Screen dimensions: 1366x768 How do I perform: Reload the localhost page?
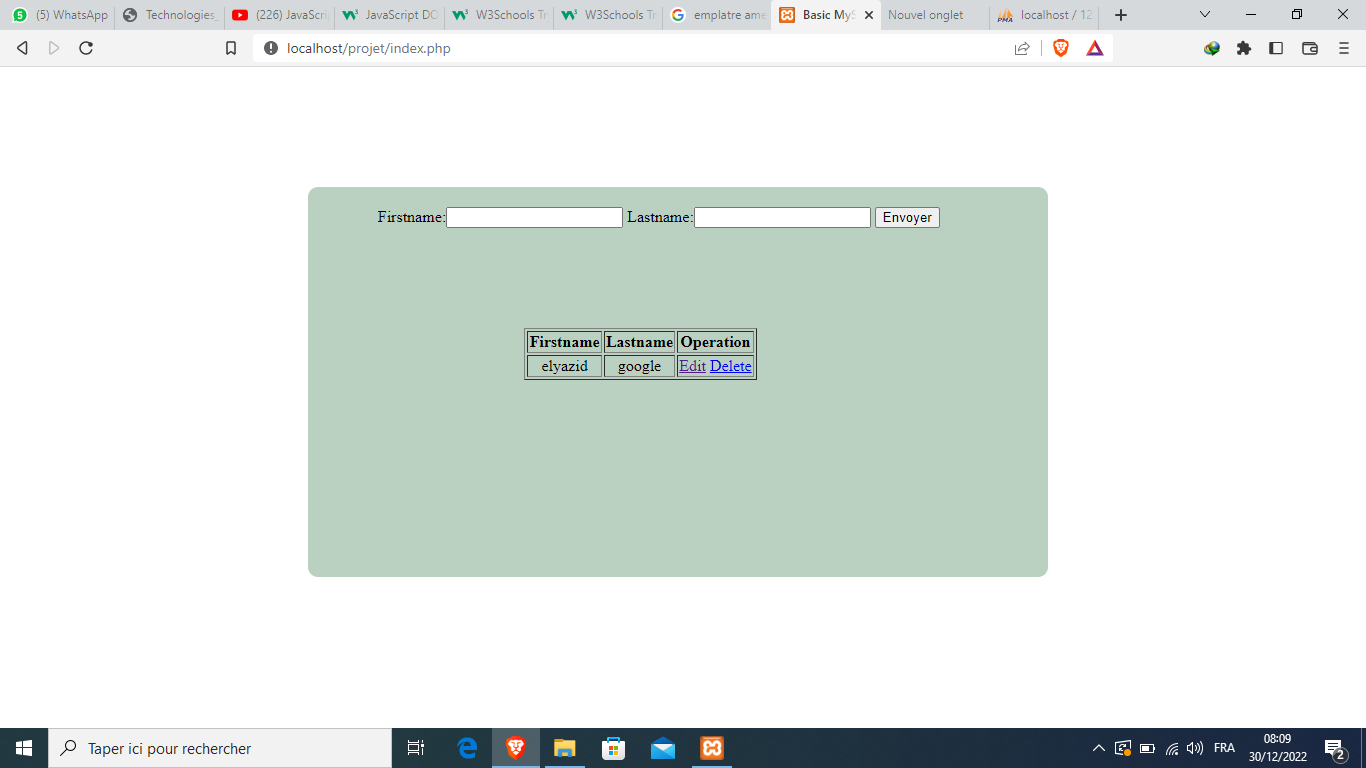point(86,48)
